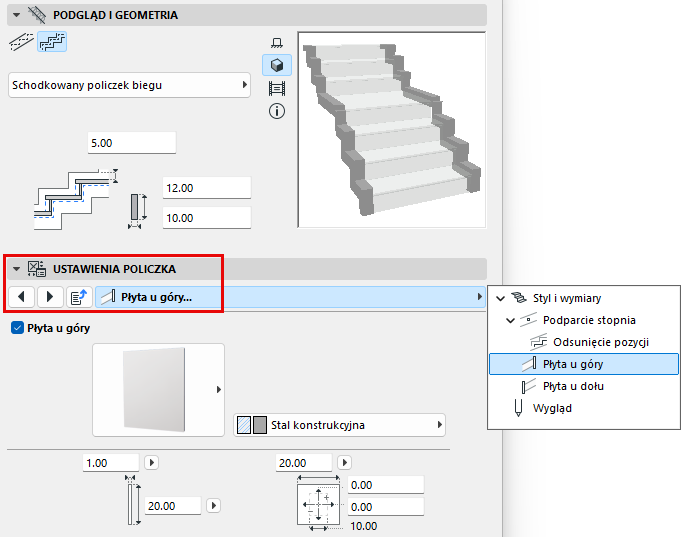
Task: Click the Odsunięcie pozycji step icon
Action: pos(538,342)
